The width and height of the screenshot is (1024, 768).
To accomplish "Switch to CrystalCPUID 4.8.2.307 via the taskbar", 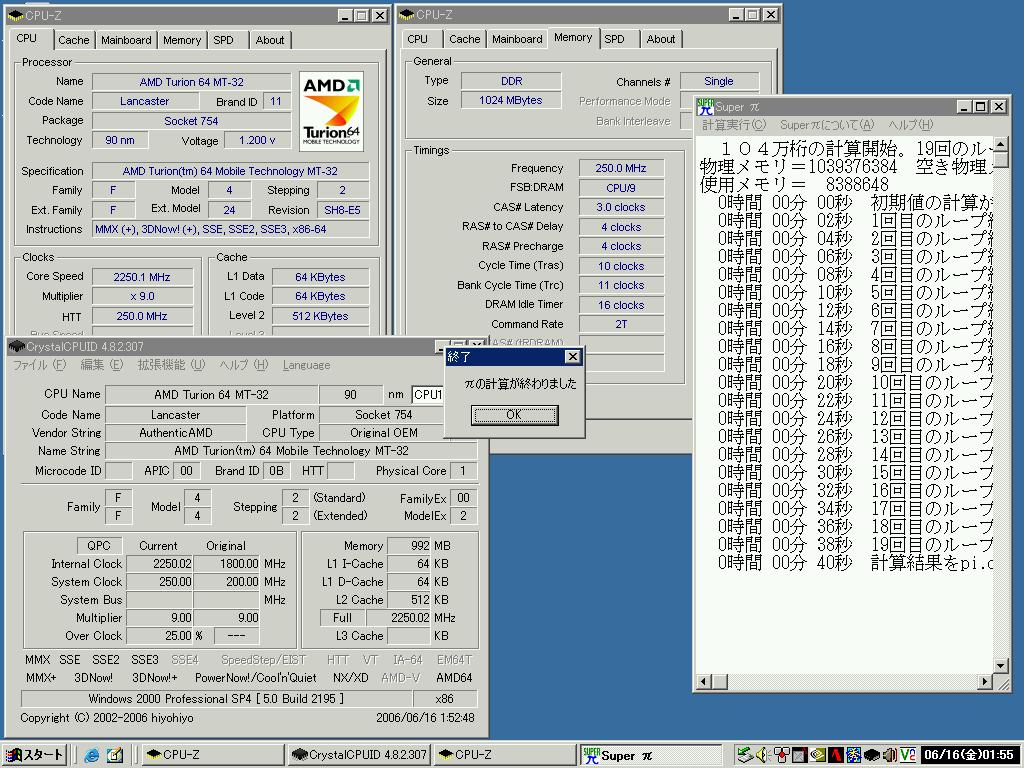I will point(360,755).
